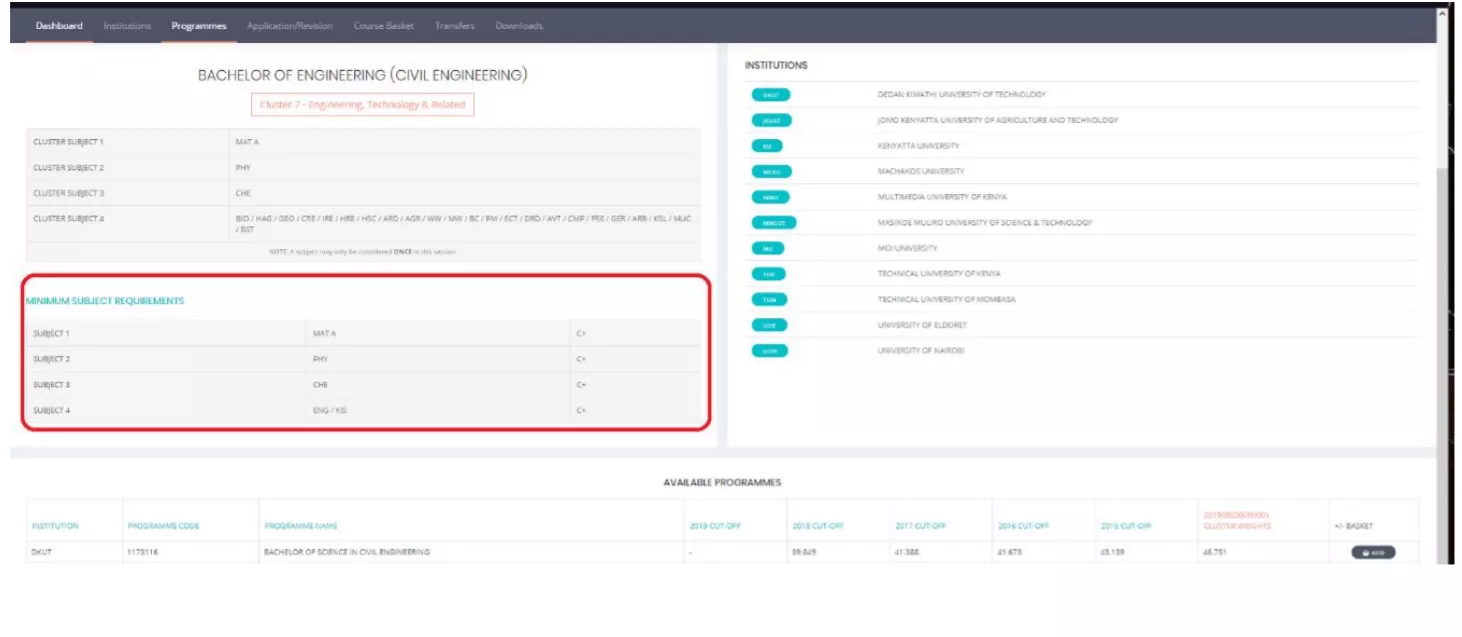Image resolution: width=1462 pixels, height=637 pixels.
Task: Click the MMUST institution badge
Action: point(773,222)
